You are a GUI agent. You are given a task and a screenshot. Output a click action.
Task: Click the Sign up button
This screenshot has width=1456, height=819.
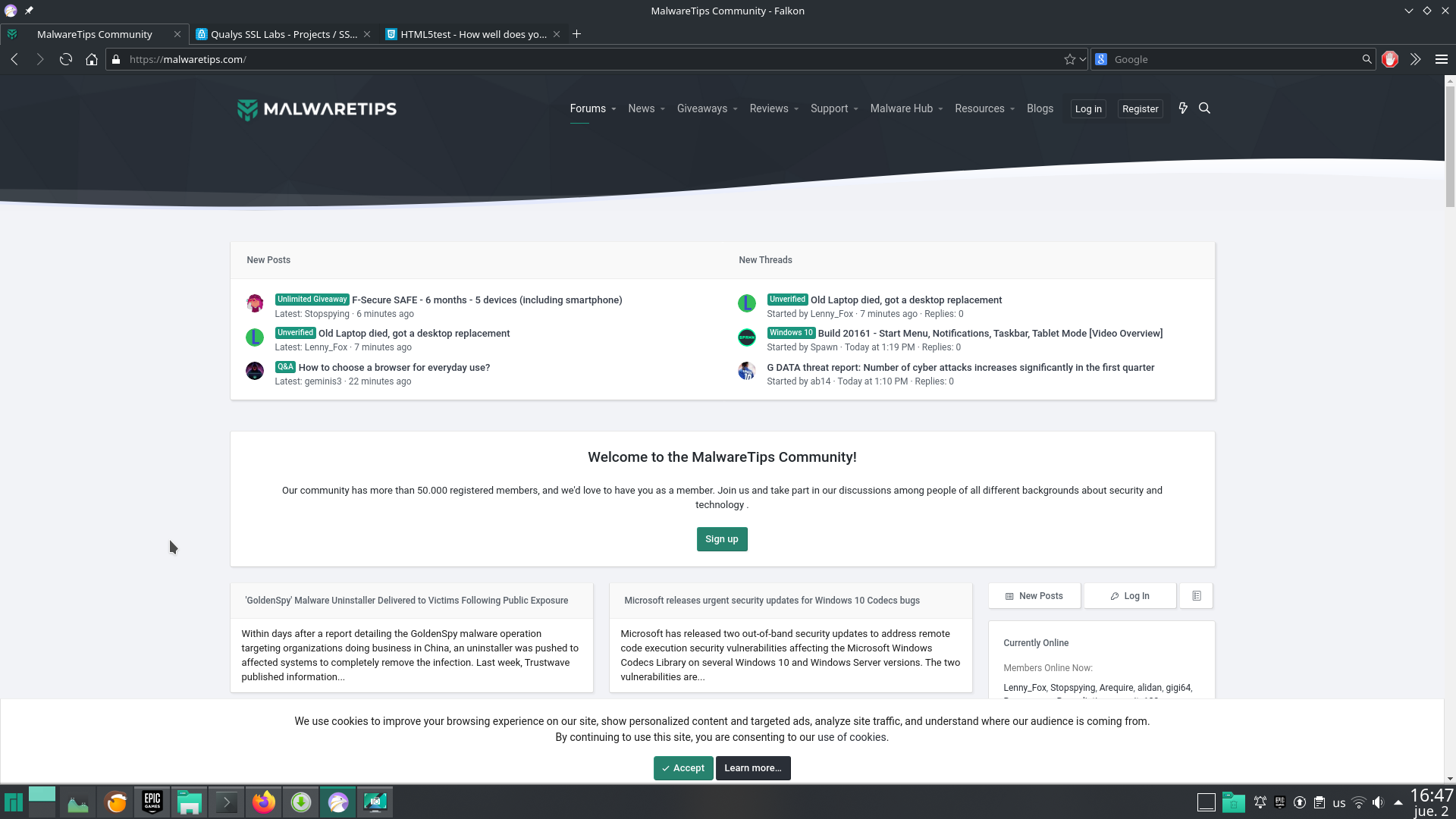[x=721, y=539]
